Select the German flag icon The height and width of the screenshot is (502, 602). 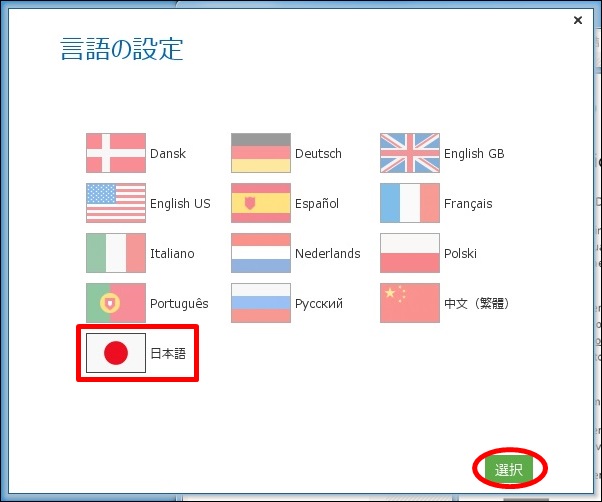tap(261, 153)
